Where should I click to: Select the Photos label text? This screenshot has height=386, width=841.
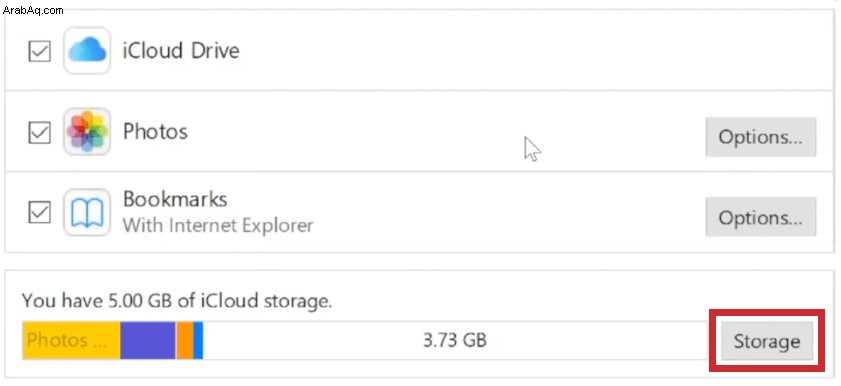[x=156, y=131]
